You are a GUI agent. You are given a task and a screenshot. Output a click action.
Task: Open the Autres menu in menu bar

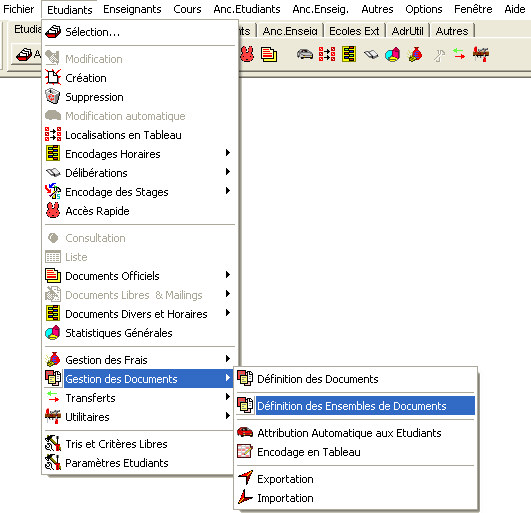(x=377, y=9)
